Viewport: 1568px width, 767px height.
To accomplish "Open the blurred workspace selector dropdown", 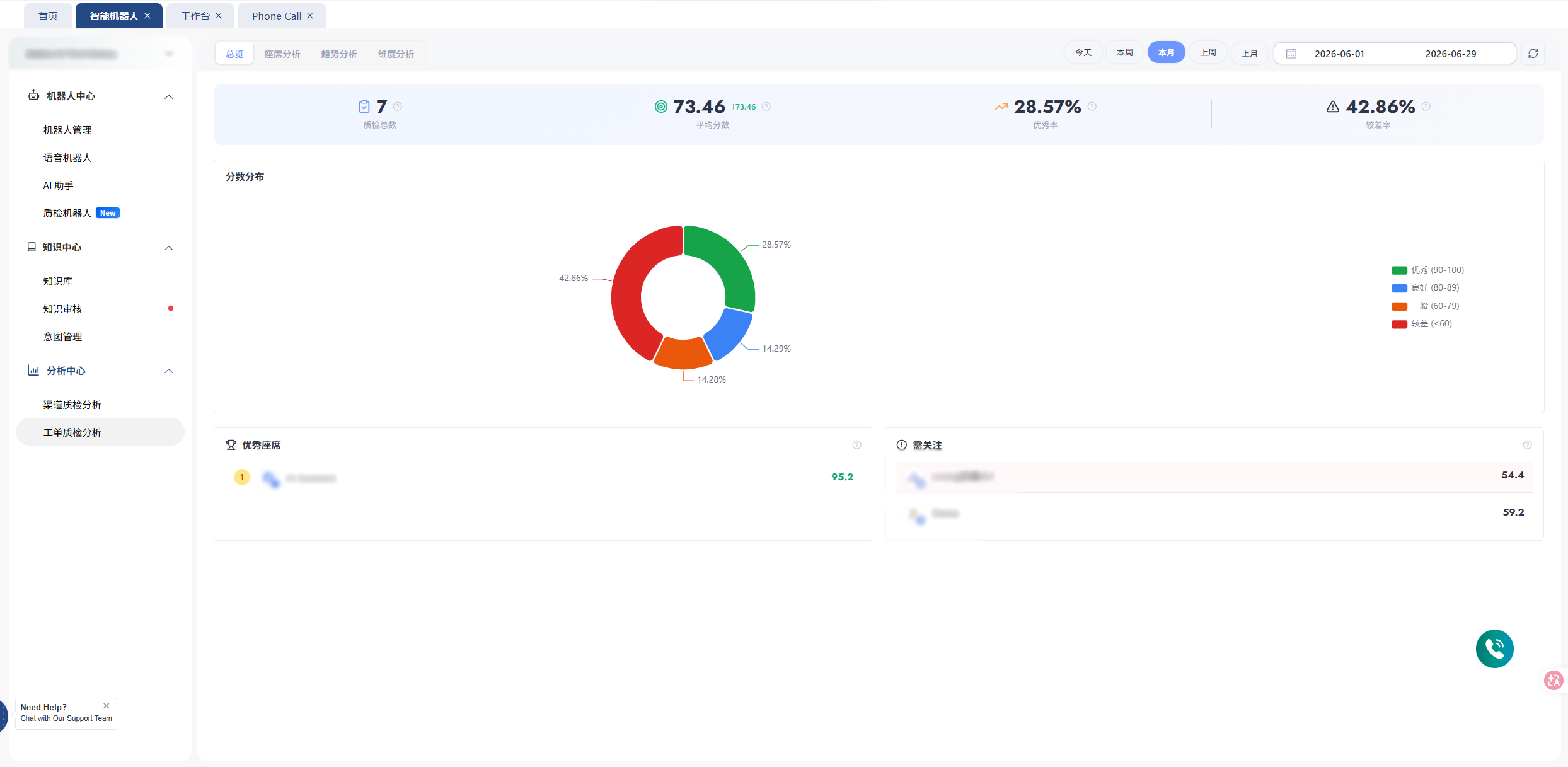I will point(100,54).
